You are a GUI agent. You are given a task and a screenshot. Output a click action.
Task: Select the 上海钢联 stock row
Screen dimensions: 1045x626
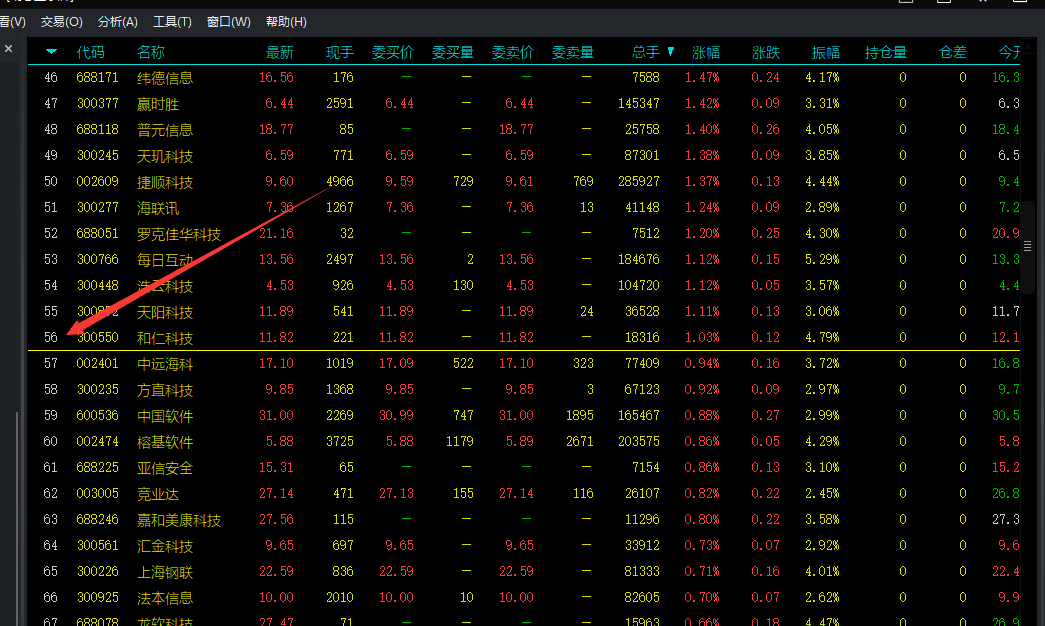pyautogui.click(x=165, y=572)
